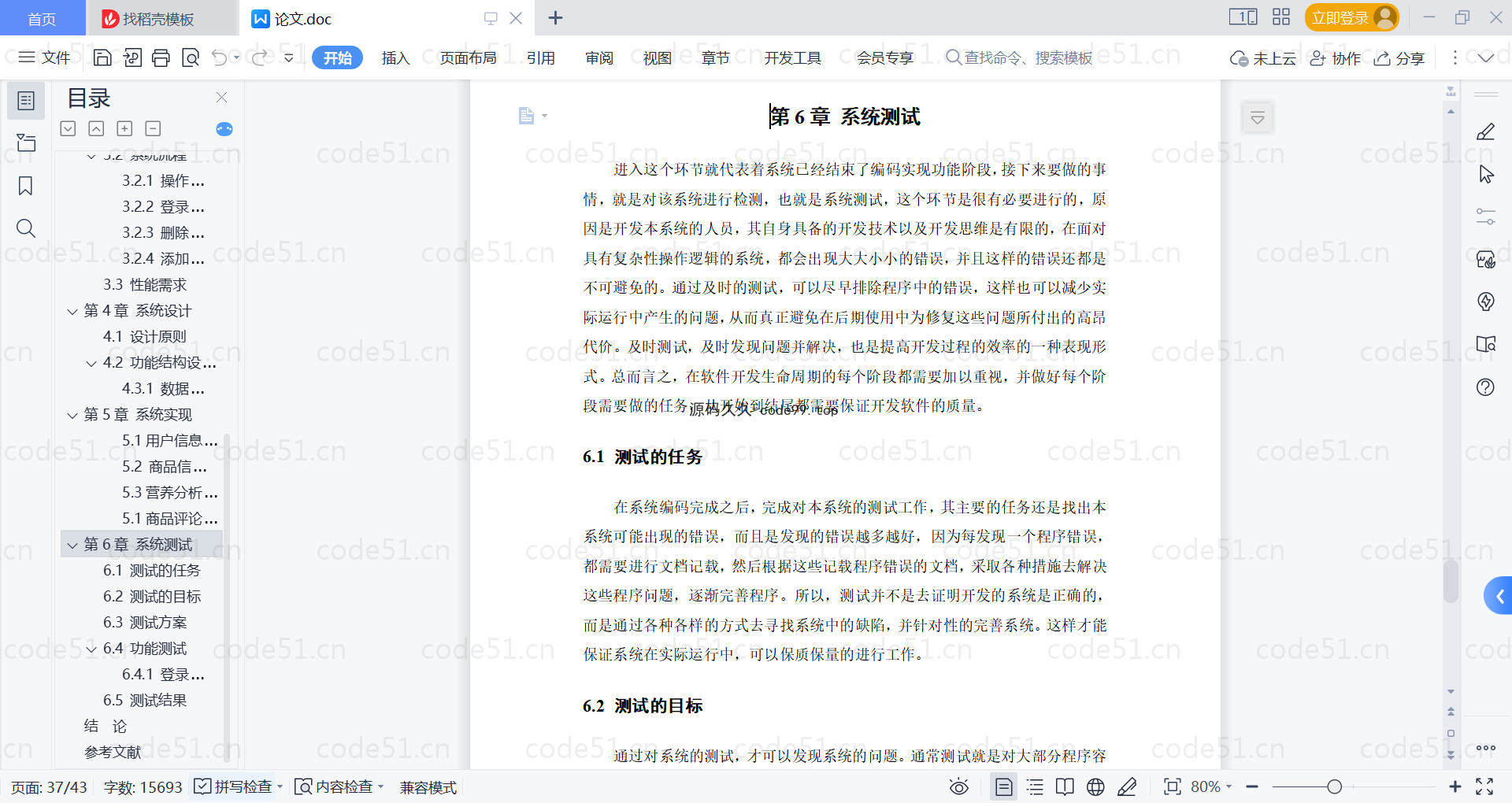Viewport: 1512px width, 803px height.
Task: Click the fit page icon near zoom
Action: coord(1172,786)
